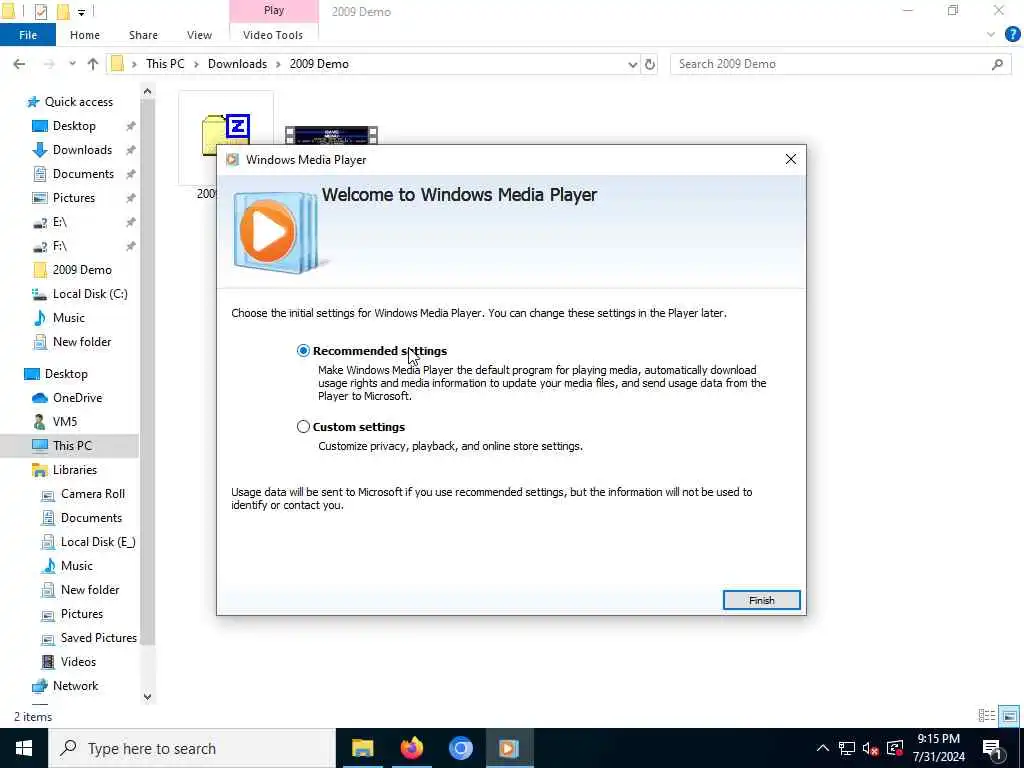Open Explorer help question mark icon
The height and width of the screenshot is (768, 1024).
[x=1012, y=35]
